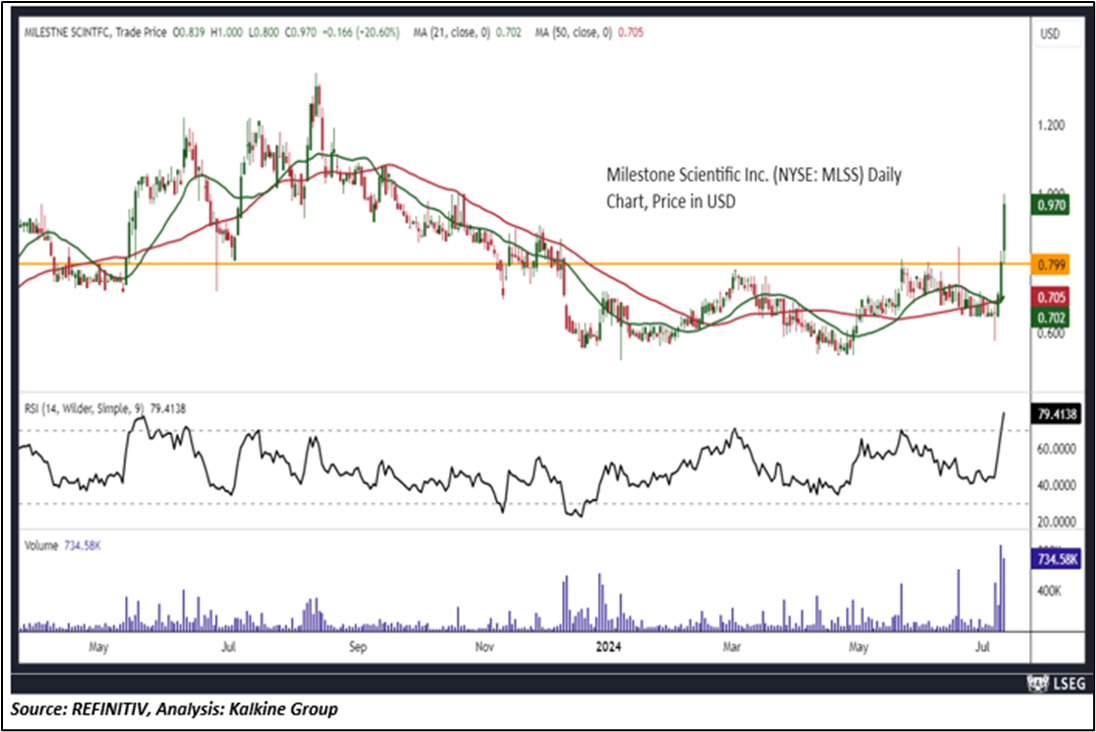Click the C0.970 close value in header

pyautogui.click(x=301, y=32)
